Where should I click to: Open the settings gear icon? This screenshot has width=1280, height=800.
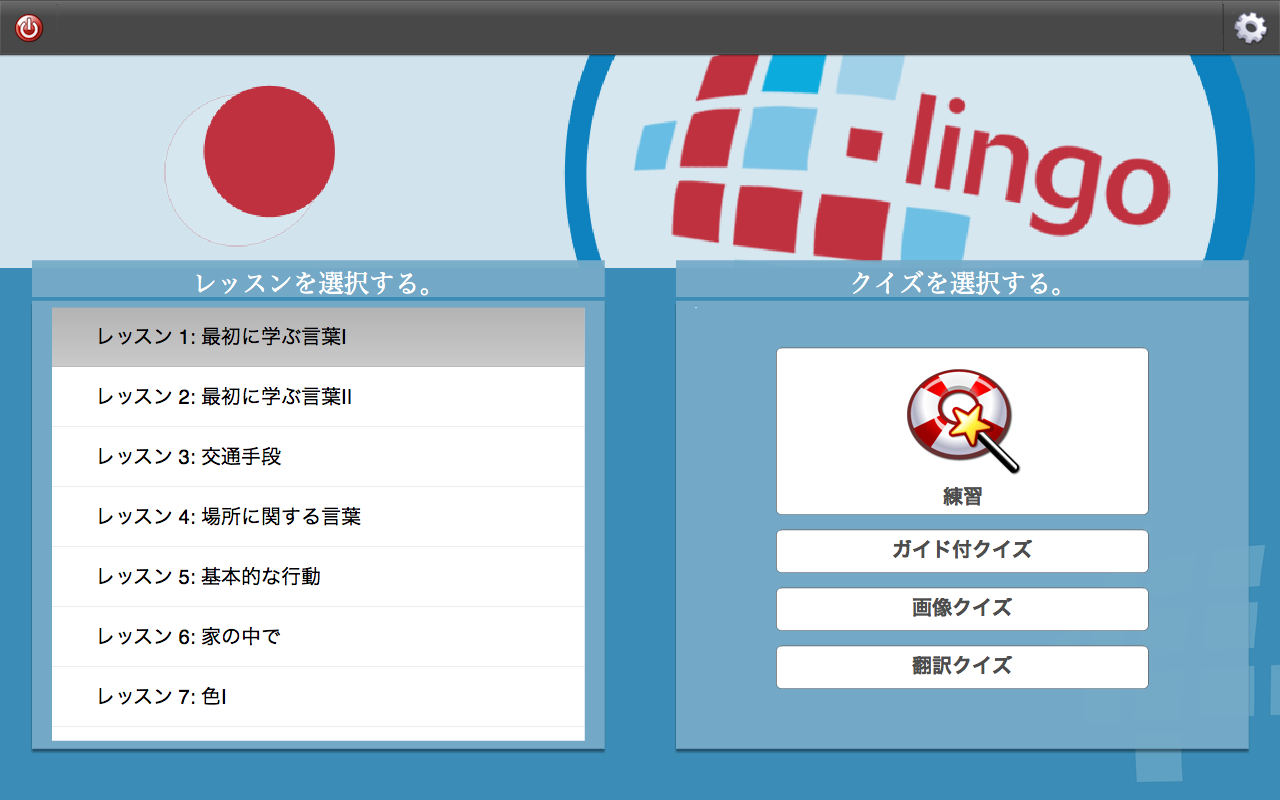coord(1250,28)
